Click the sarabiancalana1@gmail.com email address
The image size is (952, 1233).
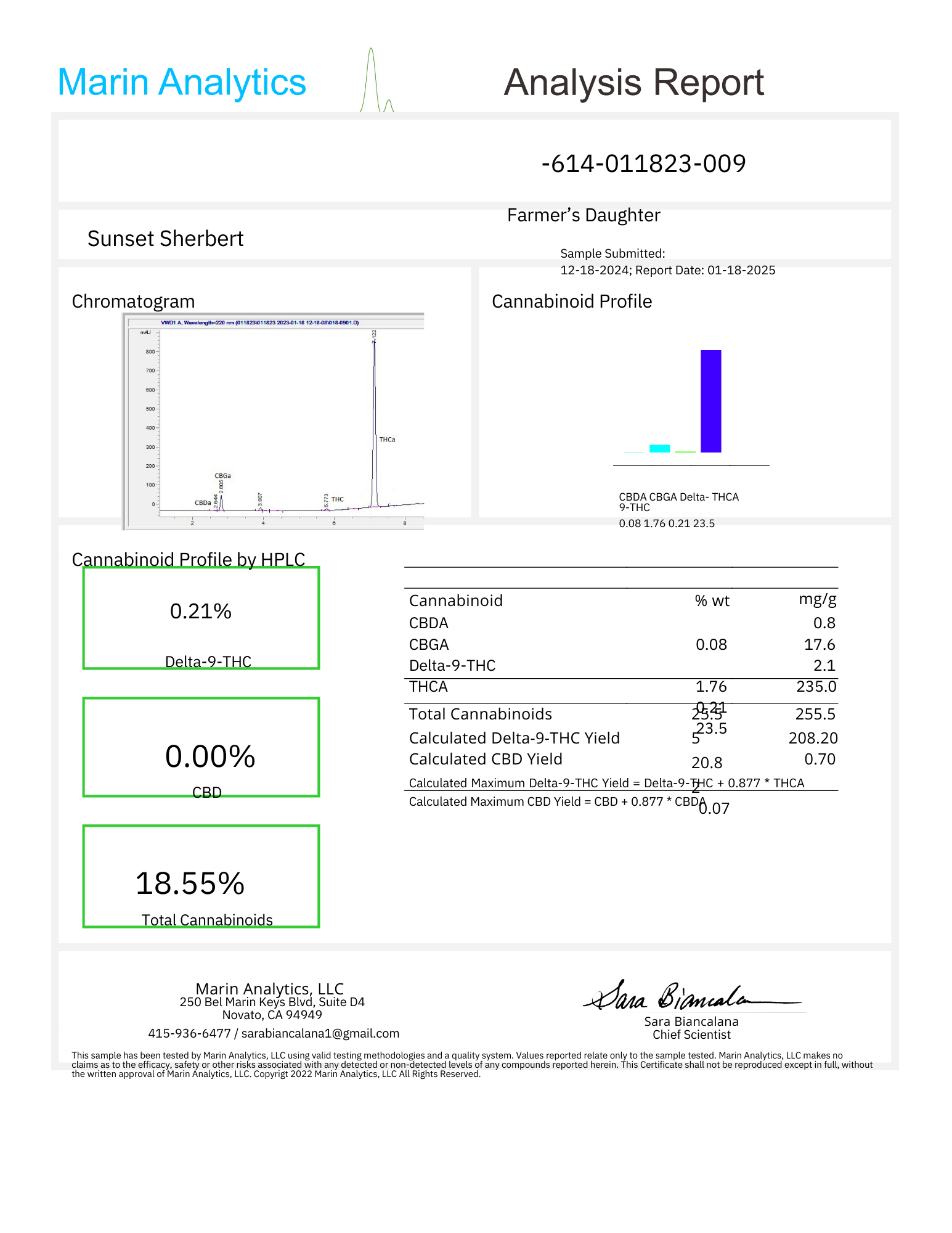pos(320,1033)
